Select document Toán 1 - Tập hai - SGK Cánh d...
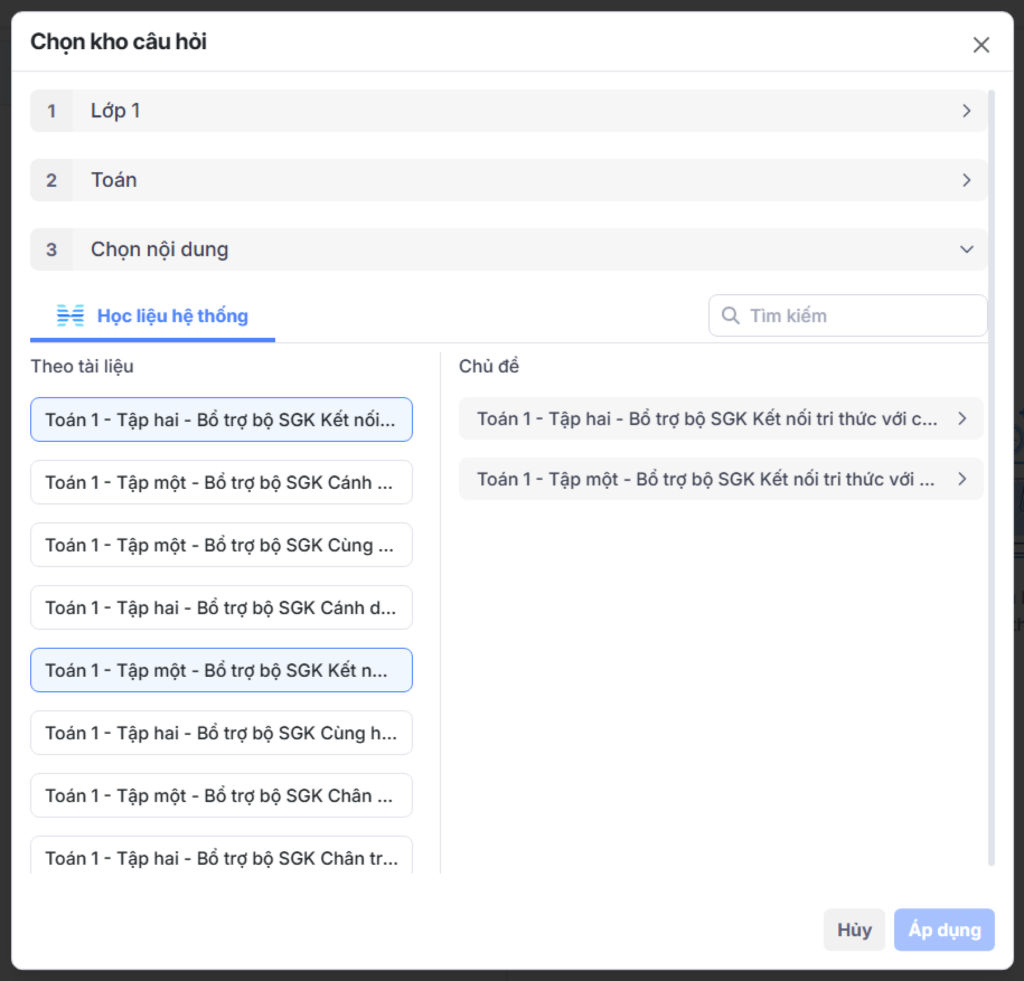The image size is (1024, 981). tap(221, 608)
